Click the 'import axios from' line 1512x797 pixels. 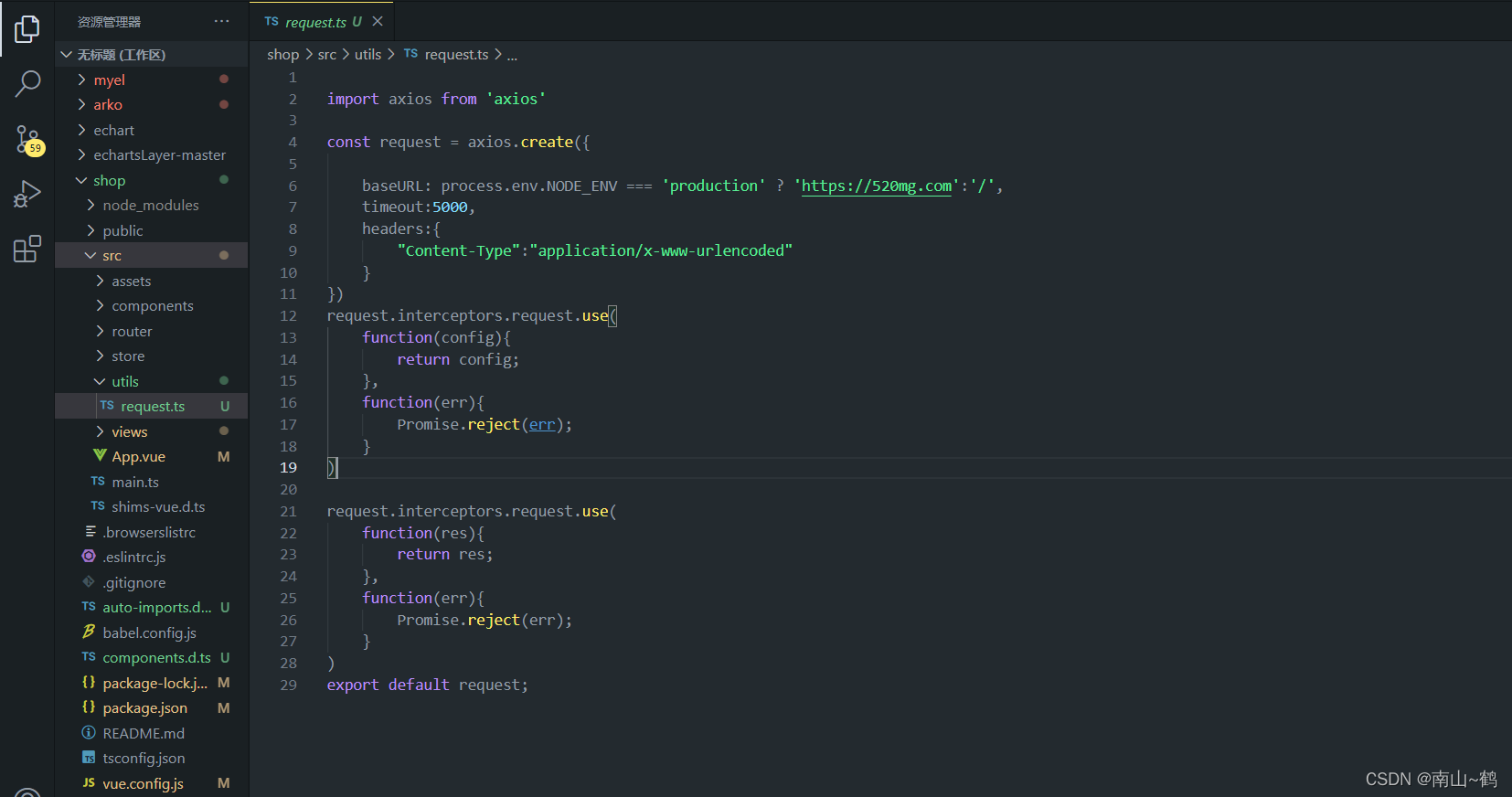pos(436,99)
